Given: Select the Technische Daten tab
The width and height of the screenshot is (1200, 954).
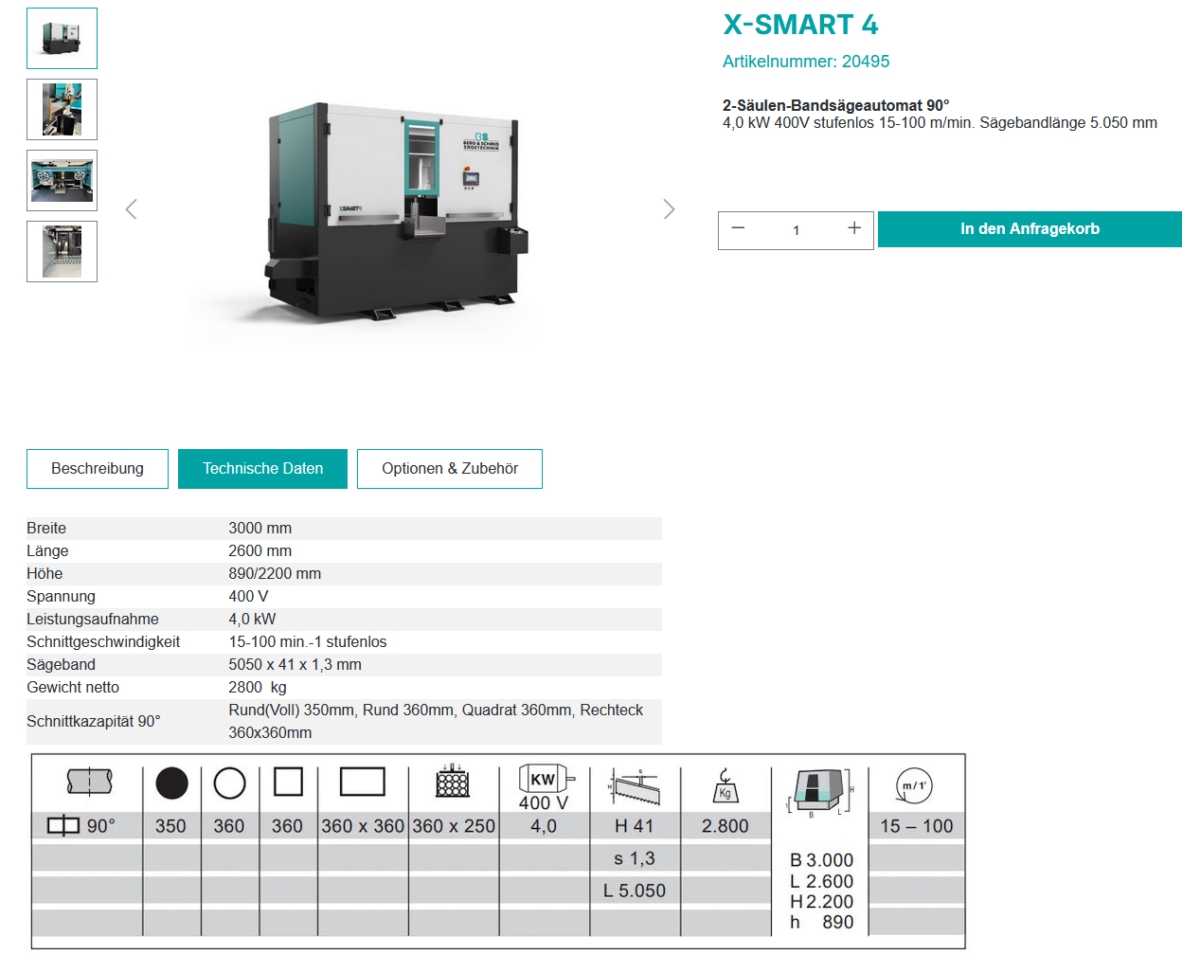Looking at the screenshot, I should click(x=263, y=468).
